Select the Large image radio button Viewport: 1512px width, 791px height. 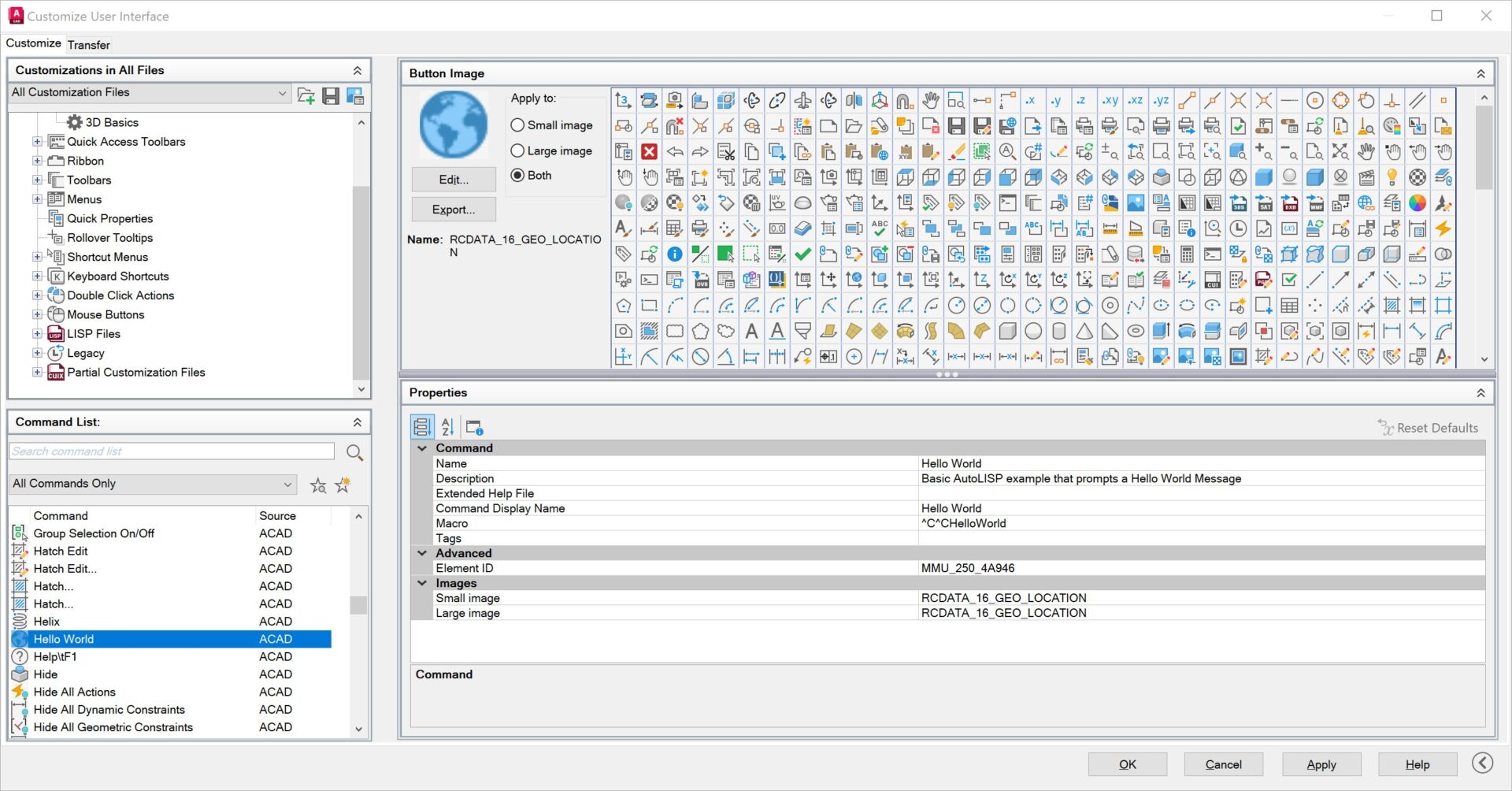(x=517, y=150)
